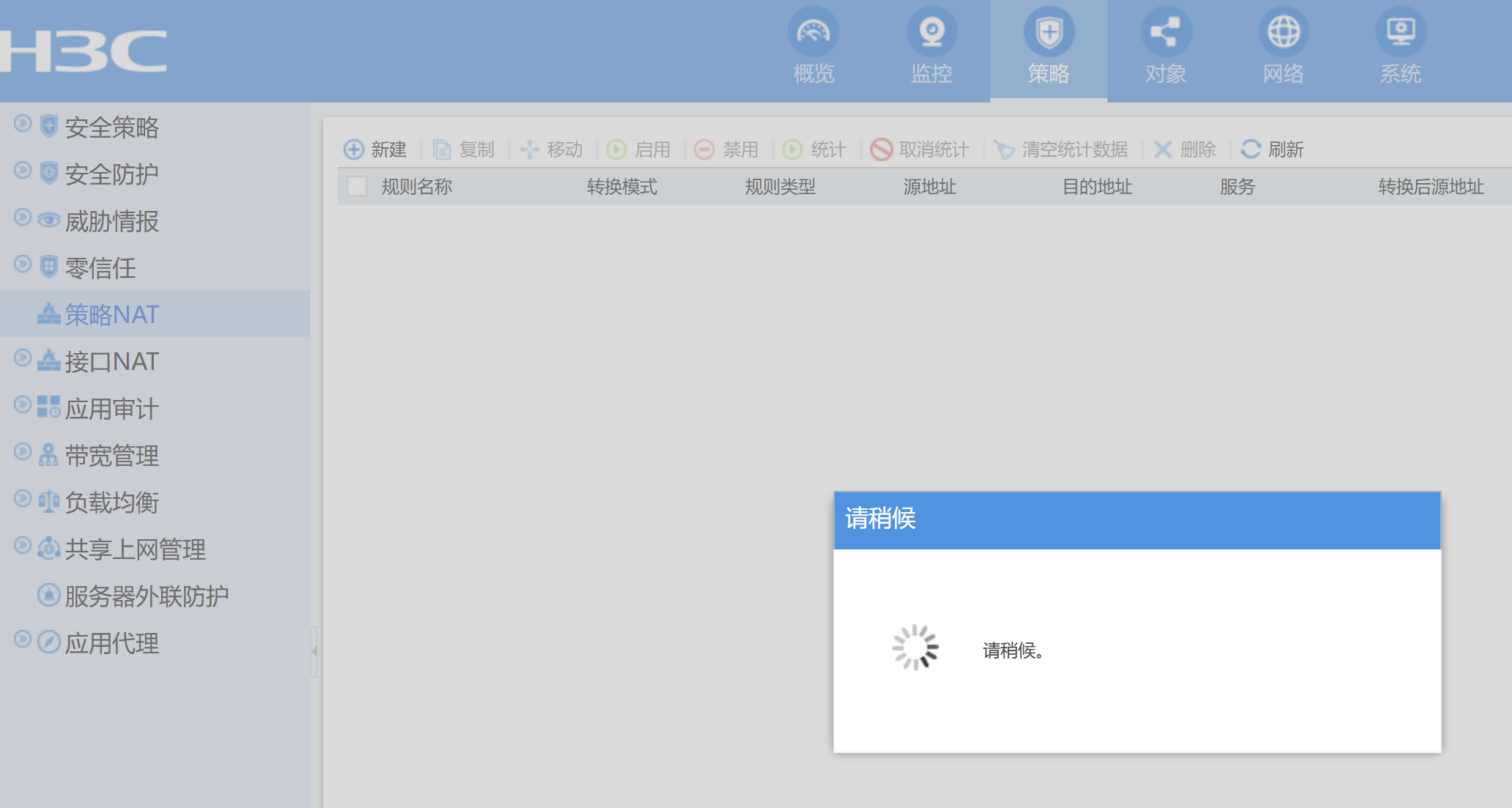This screenshot has width=1512, height=808.
Task: Click the 清空统计数据 button
Action: pyautogui.click(x=1061, y=149)
